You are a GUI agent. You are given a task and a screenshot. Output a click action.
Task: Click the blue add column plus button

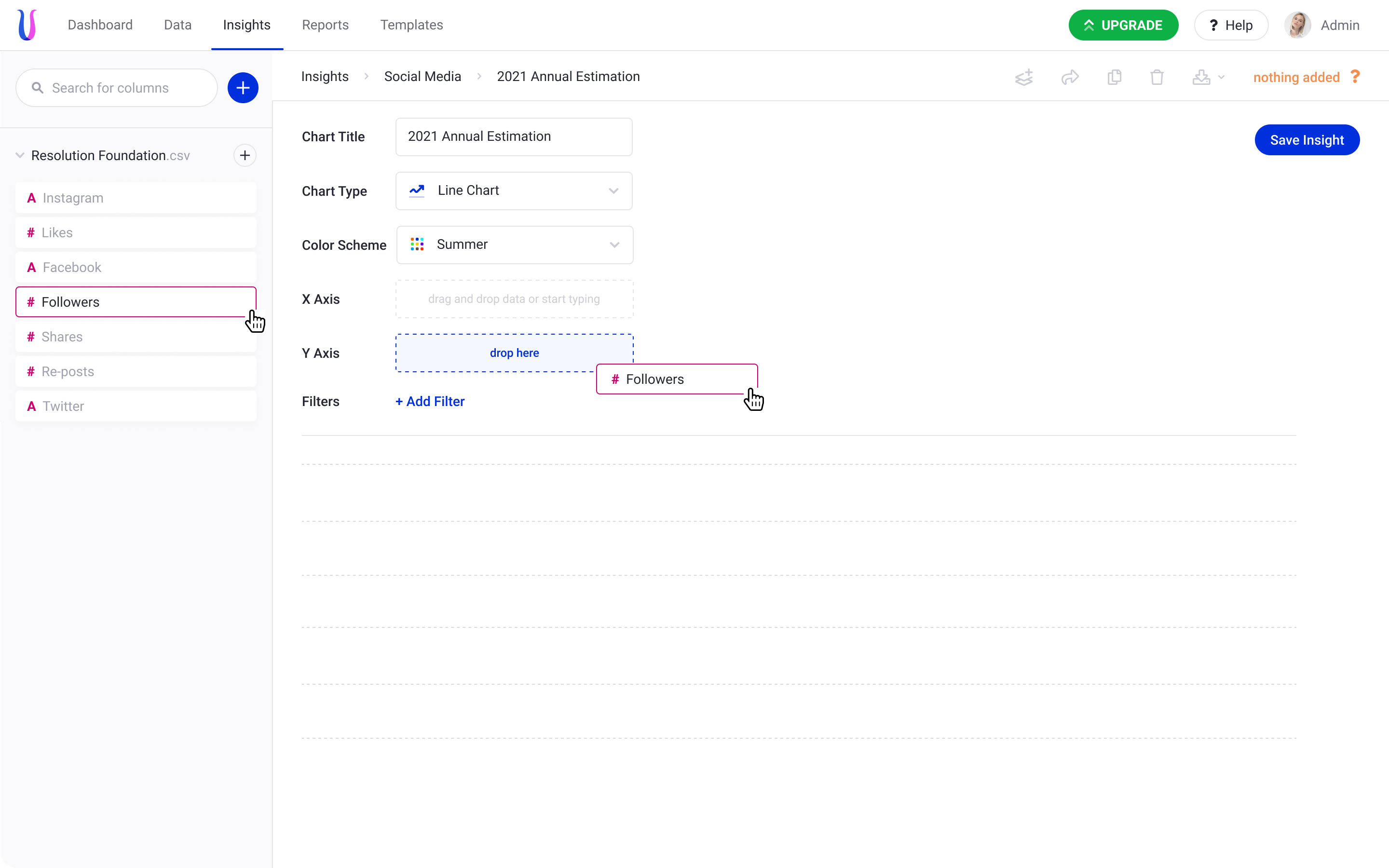[x=243, y=88]
